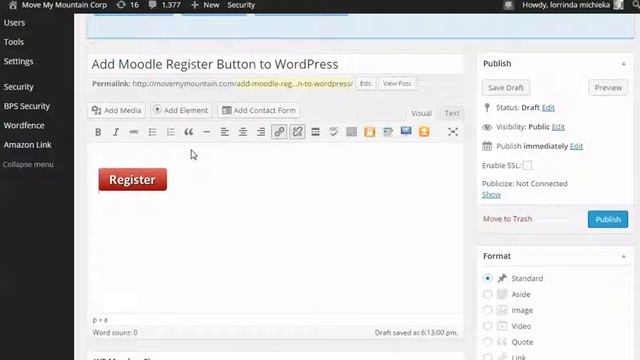Collapse the Format panel
Image resolution: width=640 pixels, height=360 pixels.
[x=623, y=256]
